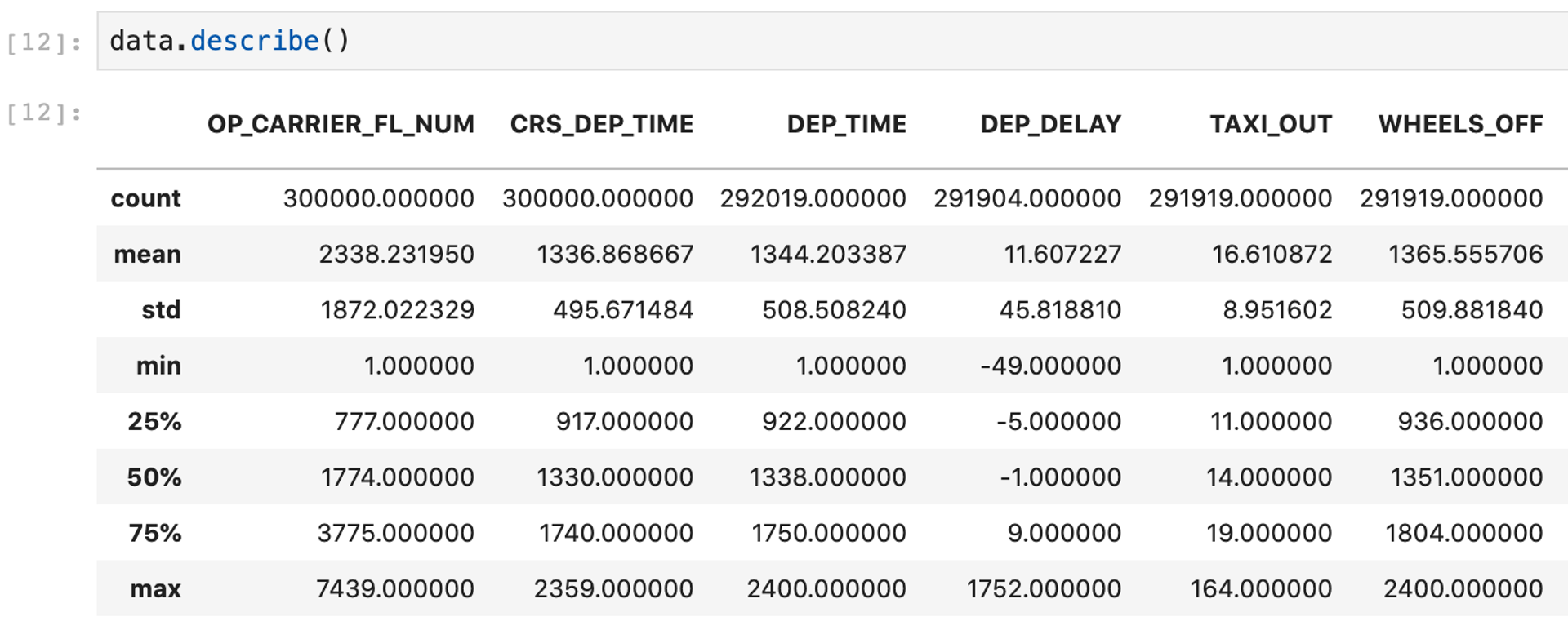The image size is (1568, 630).
Task: Click 75% value 1750.000000
Action: [x=828, y=533]
